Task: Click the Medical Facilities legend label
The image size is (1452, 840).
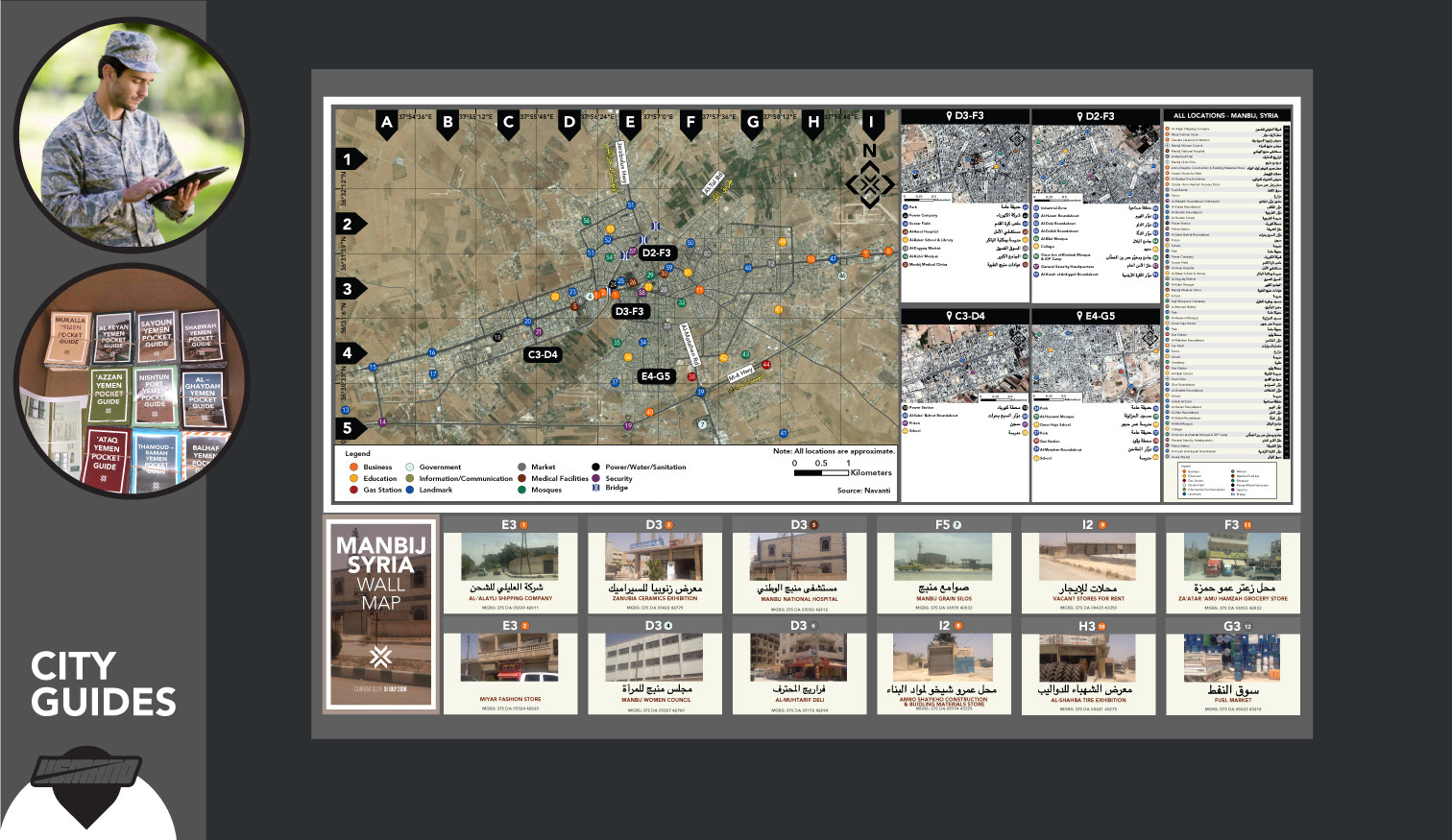Action: pos(560,478)
